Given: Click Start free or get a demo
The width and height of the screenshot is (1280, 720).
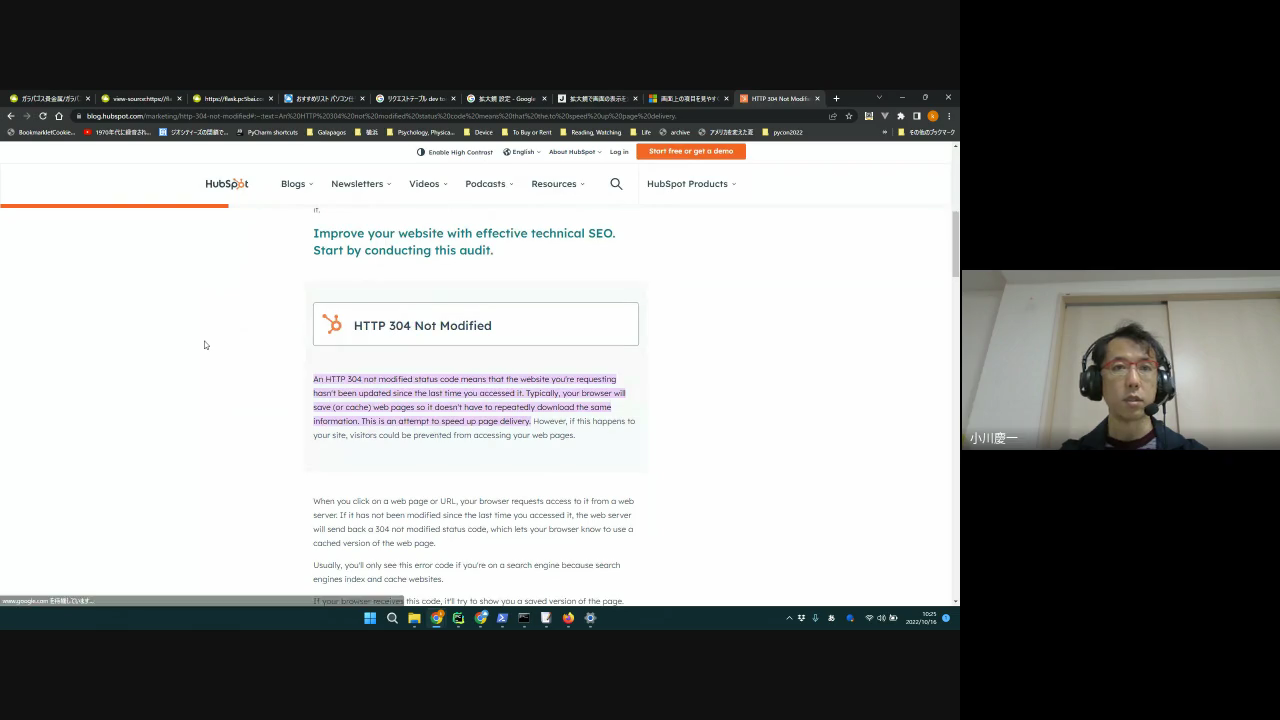Looking at the screenshot, I should tap(691, 151).
